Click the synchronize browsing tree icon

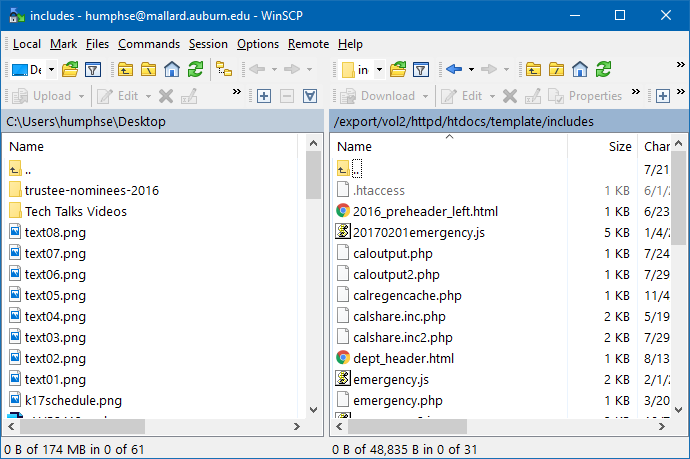224,70
